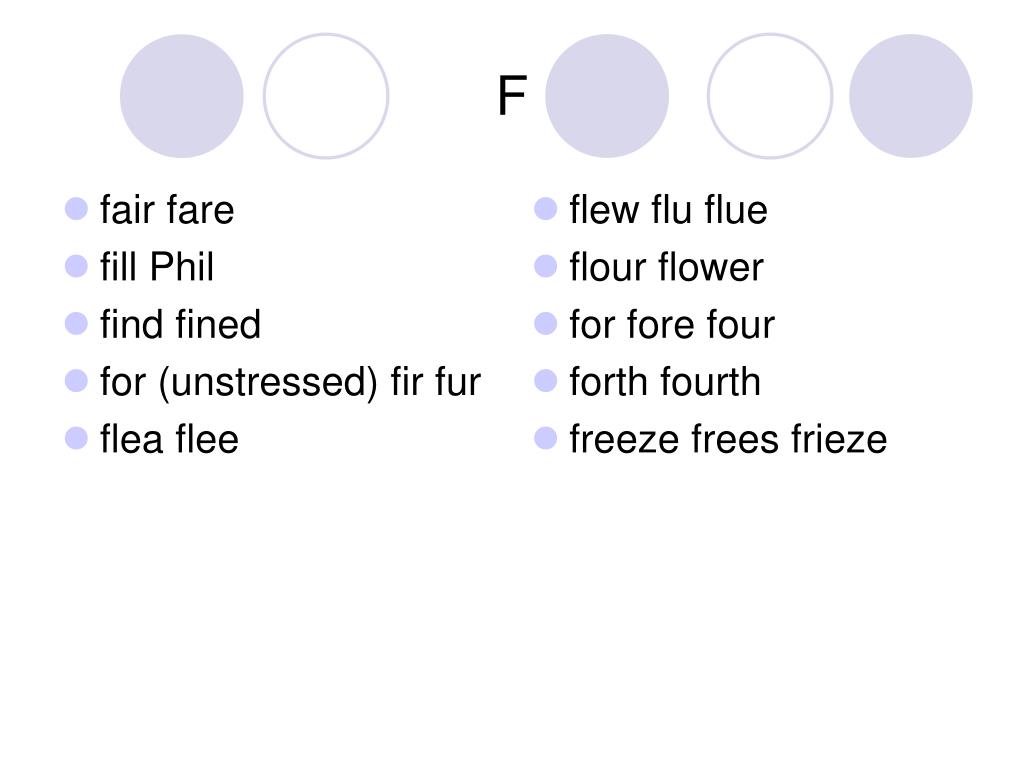Click the find fined text
This screenshot has height=768, width=1024.
point(180,324)
